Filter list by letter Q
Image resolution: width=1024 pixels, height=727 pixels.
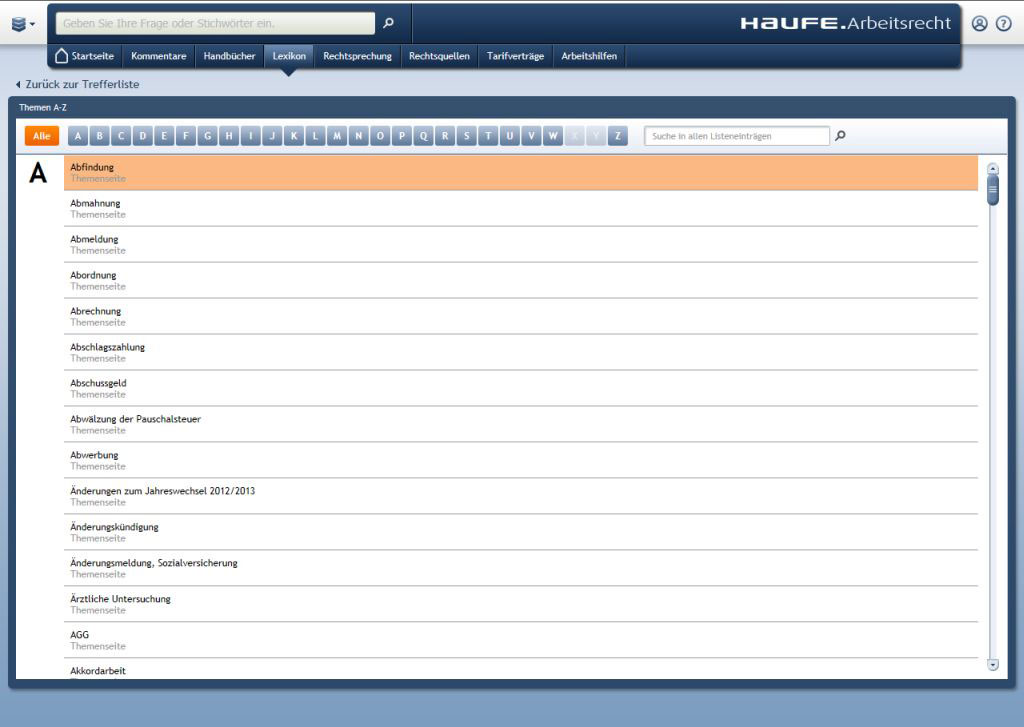click(423, 136)
